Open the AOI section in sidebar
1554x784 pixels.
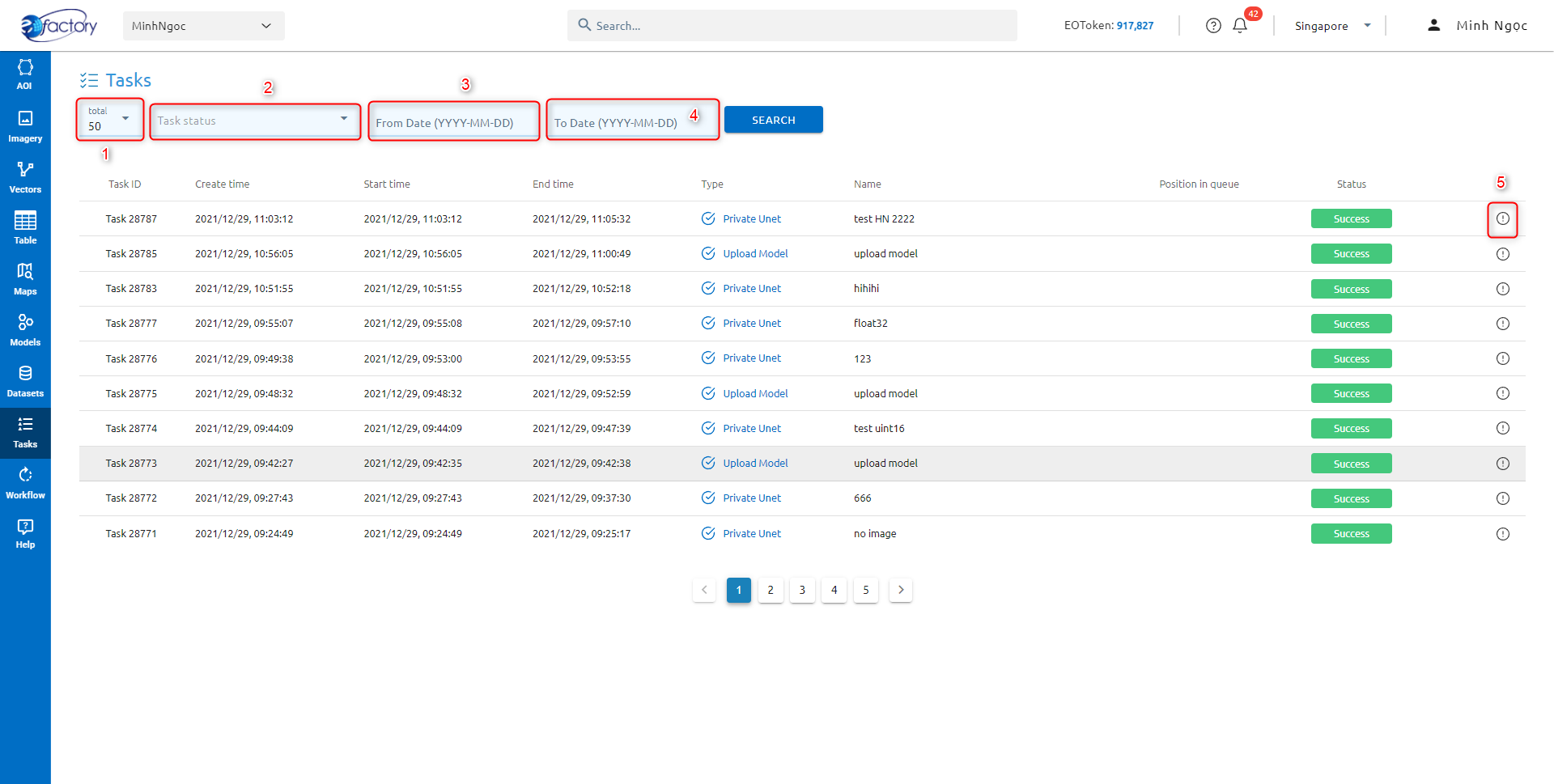pyautogui.click(x=25, y=75)
